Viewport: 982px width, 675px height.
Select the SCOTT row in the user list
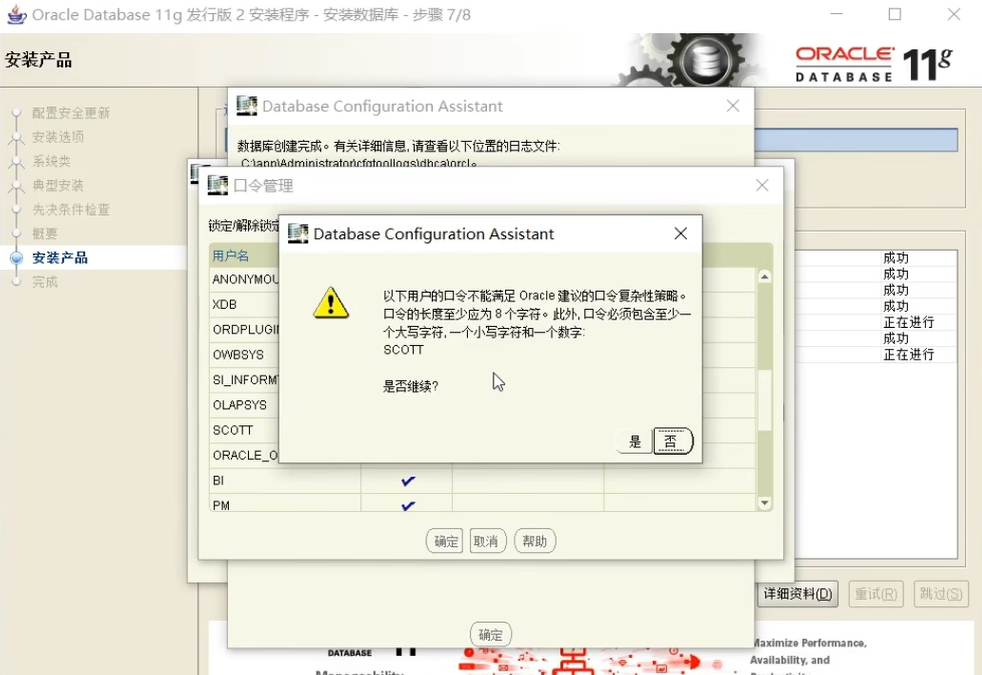click(x=245, y=430)
